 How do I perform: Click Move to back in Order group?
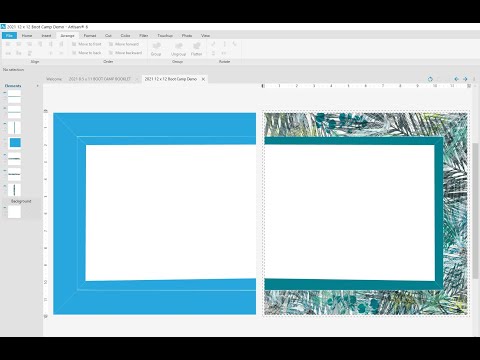pos(87,53)
